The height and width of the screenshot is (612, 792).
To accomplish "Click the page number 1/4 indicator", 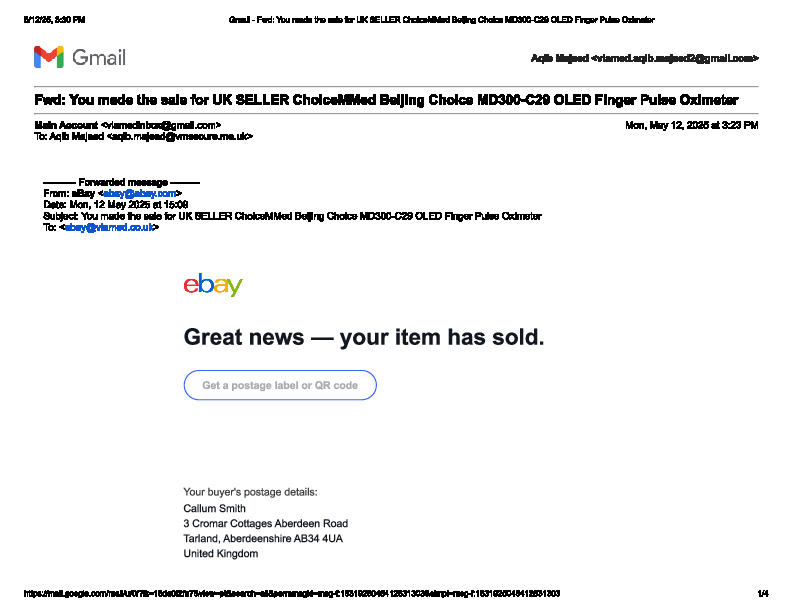I will 763,593.
